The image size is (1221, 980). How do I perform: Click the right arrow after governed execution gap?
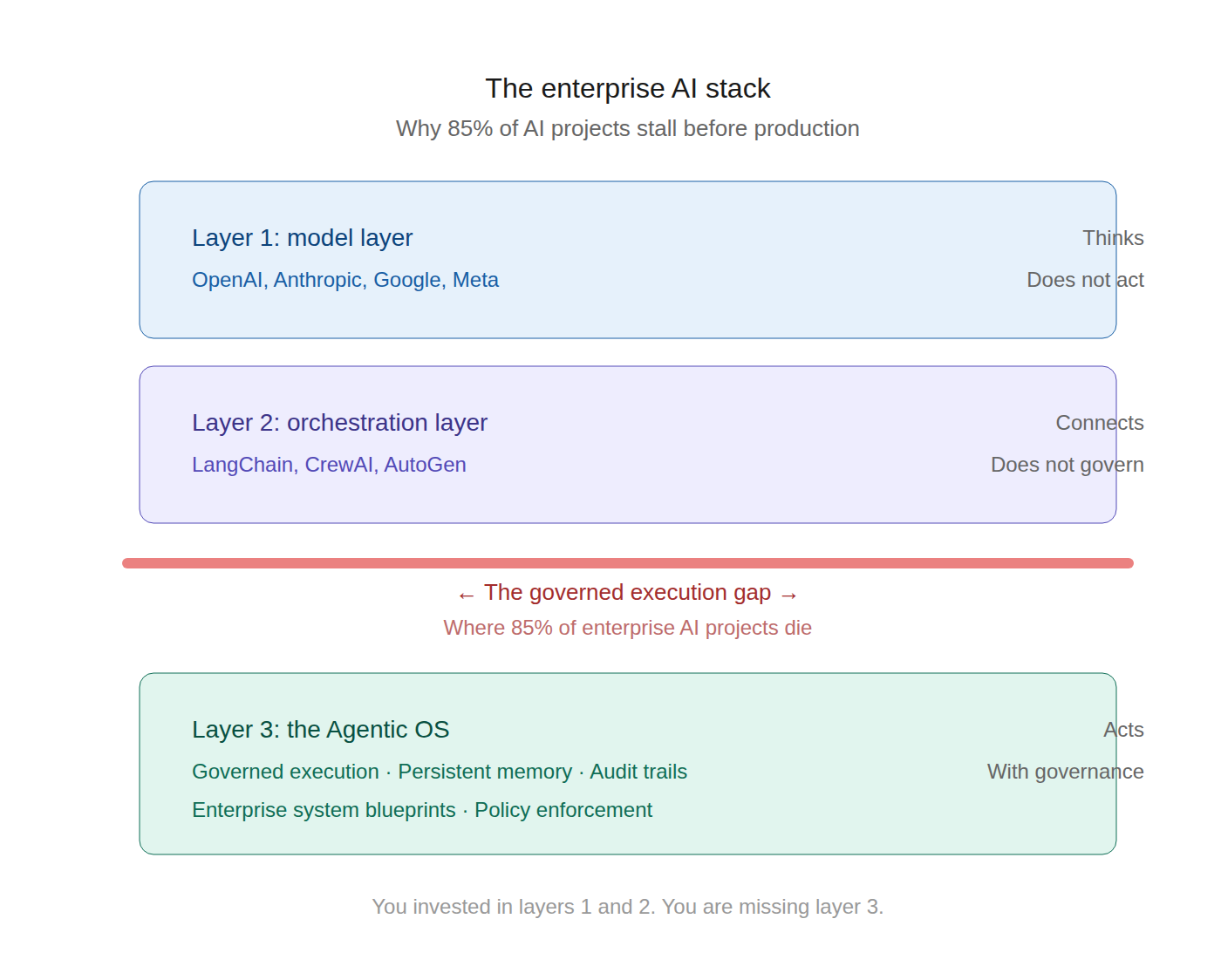790,594
